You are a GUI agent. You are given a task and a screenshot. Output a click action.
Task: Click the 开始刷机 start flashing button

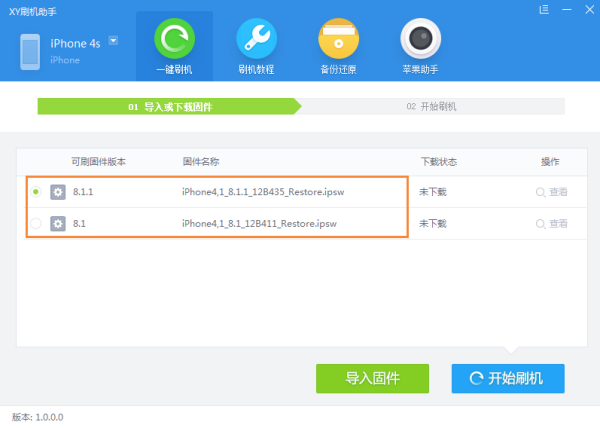click(508, 378)
